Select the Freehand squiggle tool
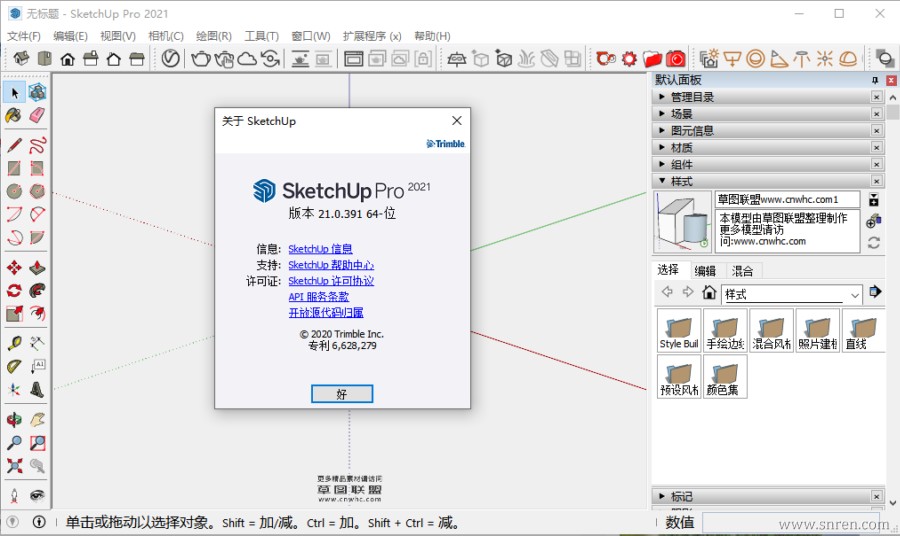The image size is (900, 536). [x=37, y=145]
